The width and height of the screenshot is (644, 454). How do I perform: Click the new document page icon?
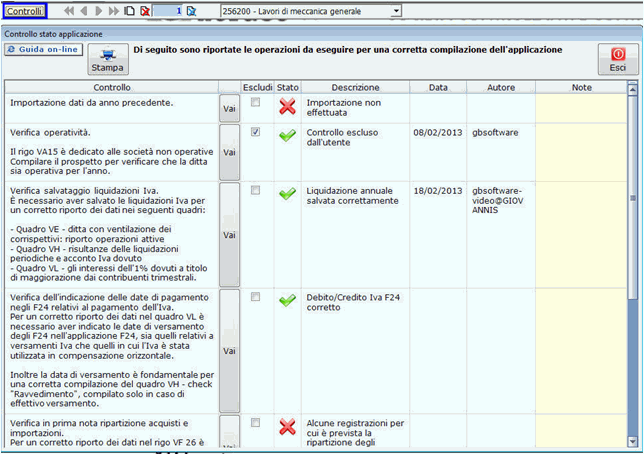(129, 11)
